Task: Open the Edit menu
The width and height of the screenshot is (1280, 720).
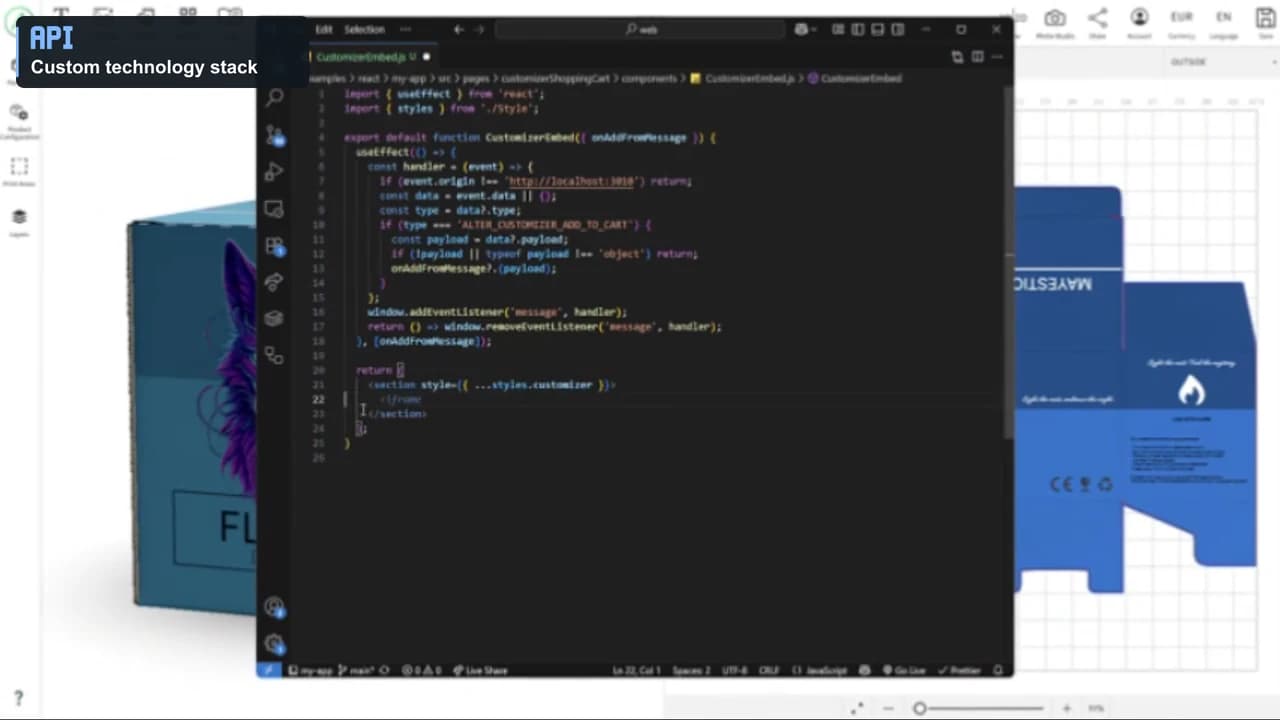Action: click(x=324, y=29)
